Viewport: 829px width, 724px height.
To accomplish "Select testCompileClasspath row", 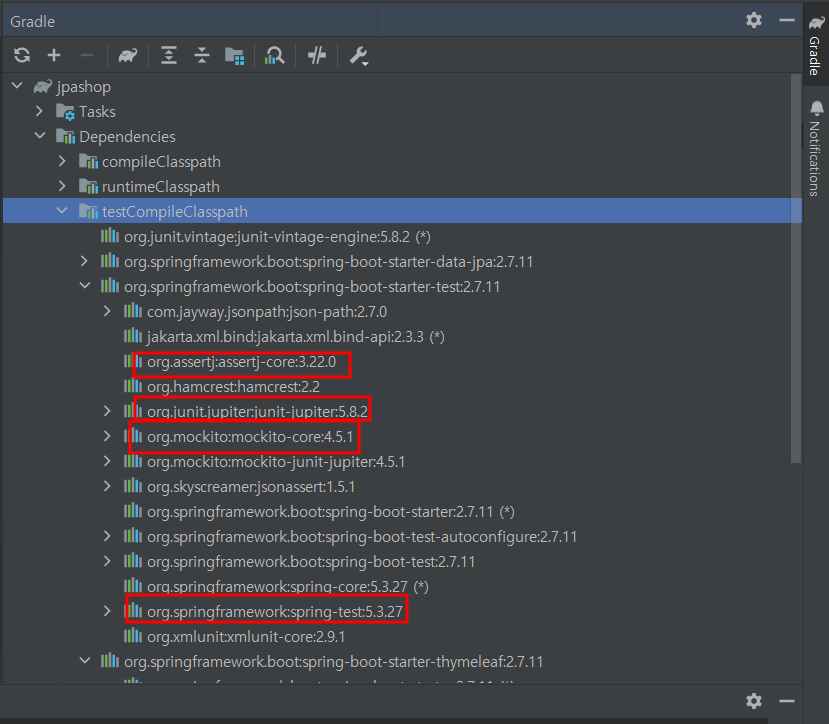I will [402, 211].
